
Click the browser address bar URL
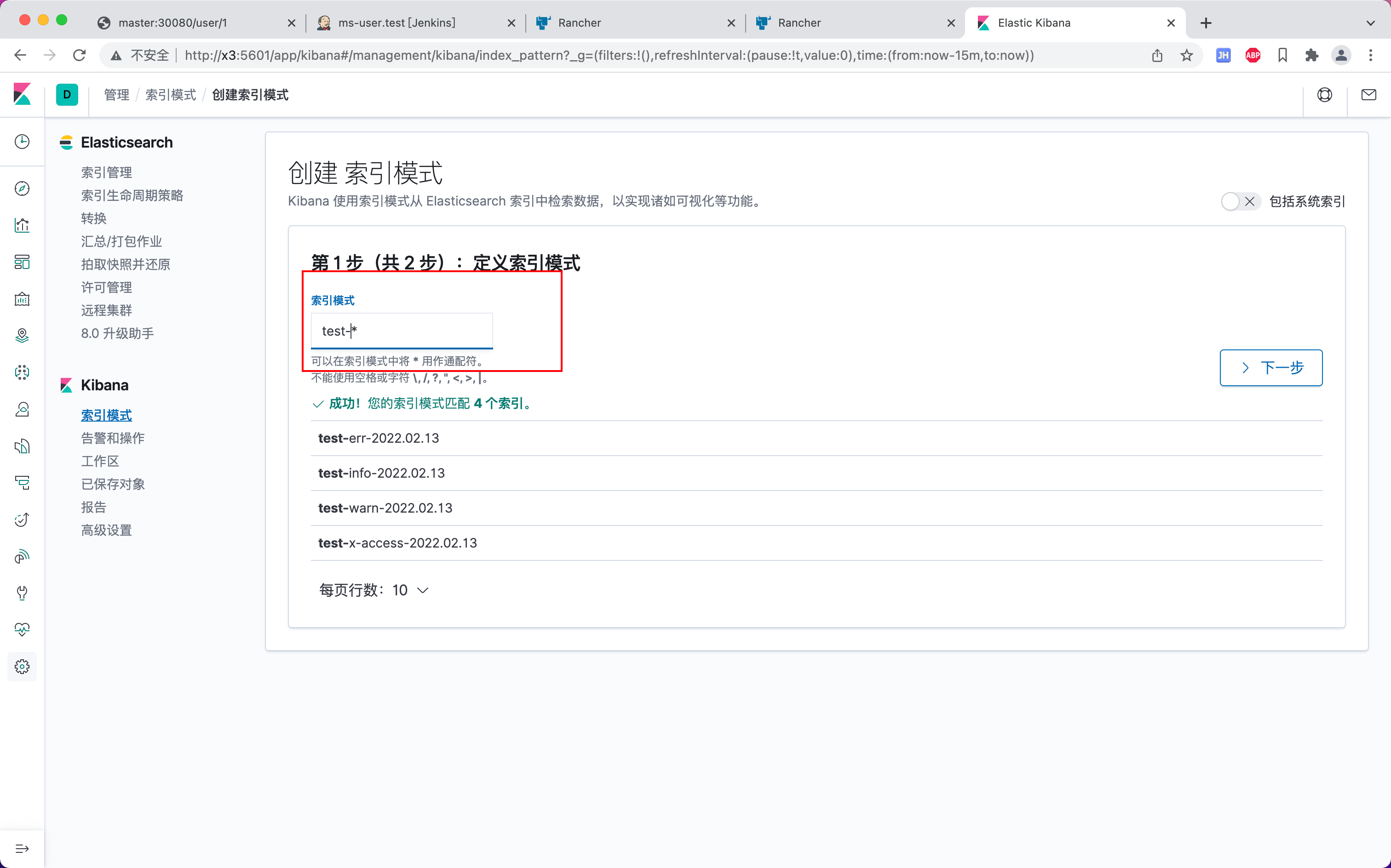coord(609,55)
